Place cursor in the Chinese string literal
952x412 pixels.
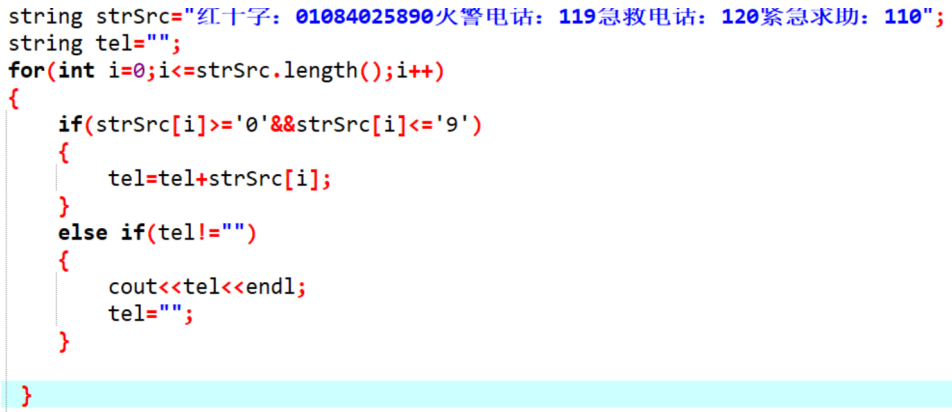point(560,16)
